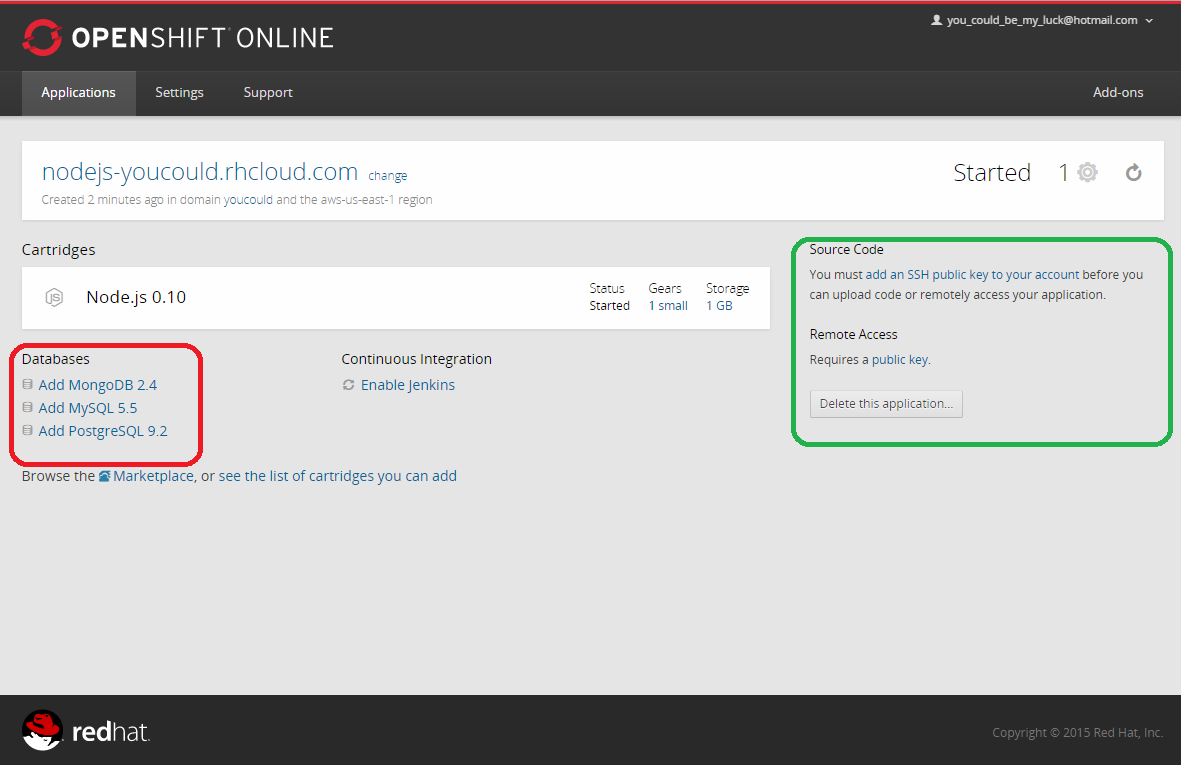The image size is (1181, 765).
Task: Click the Source Code heading
Action: pos(846,249)
